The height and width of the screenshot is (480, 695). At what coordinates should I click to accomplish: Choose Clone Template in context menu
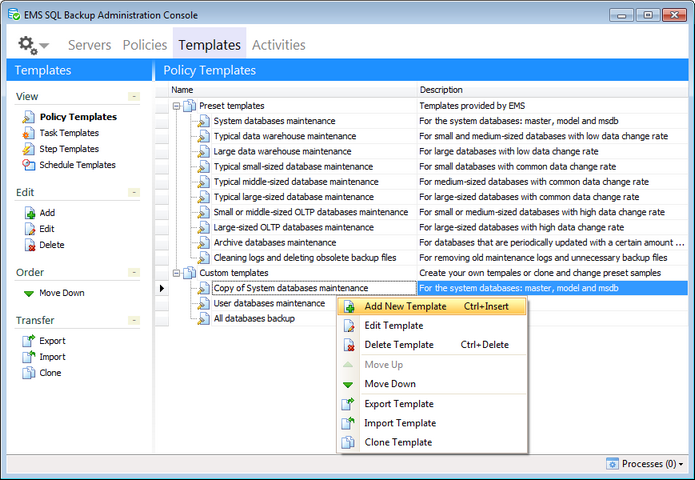tap(432, 442)
